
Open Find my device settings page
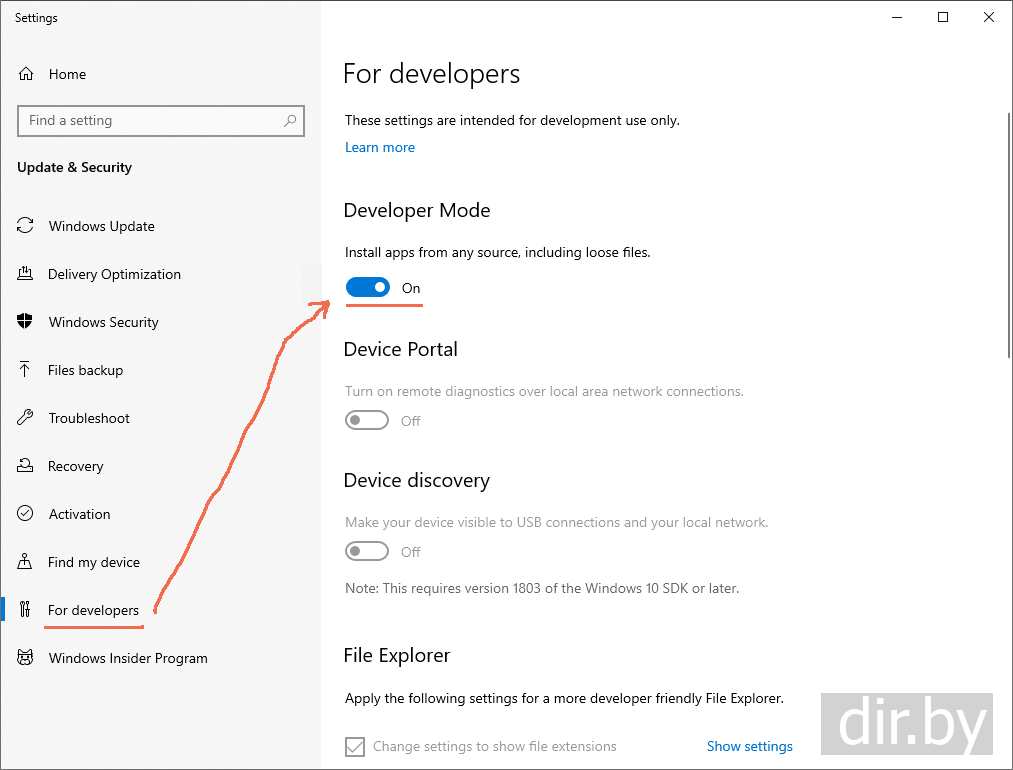[94, 562]
